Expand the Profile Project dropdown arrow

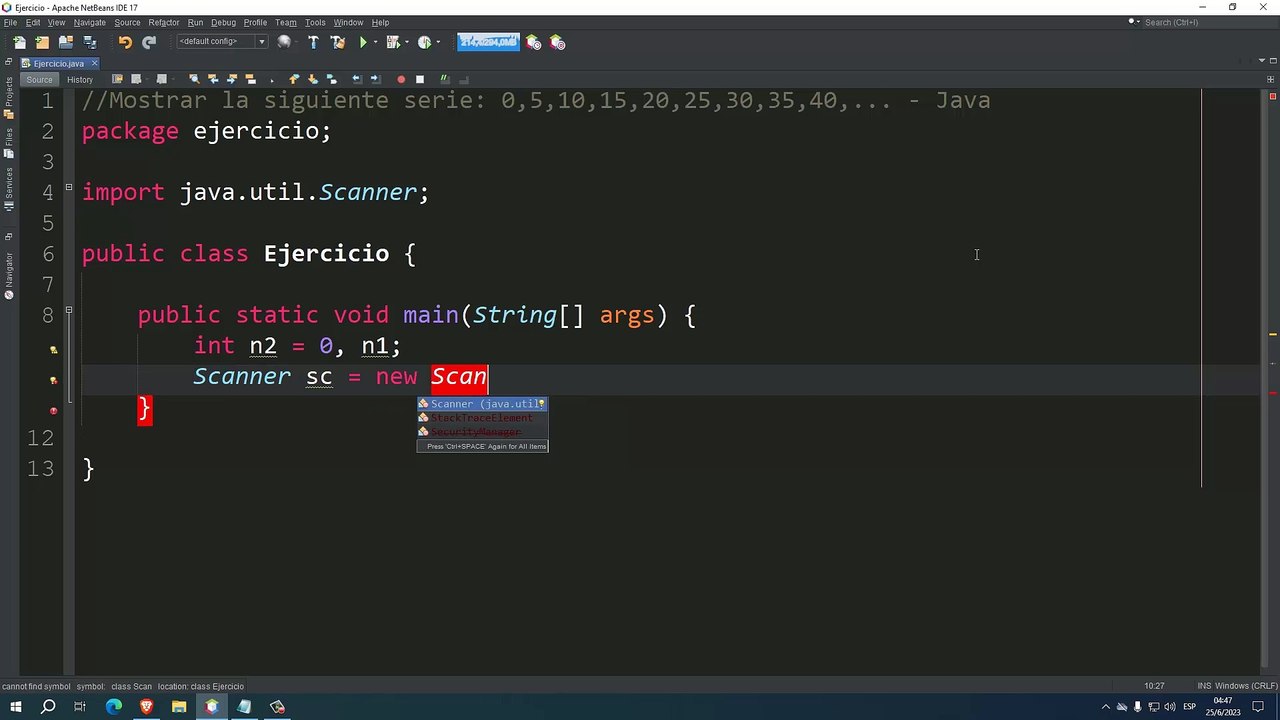coord(437,42)
